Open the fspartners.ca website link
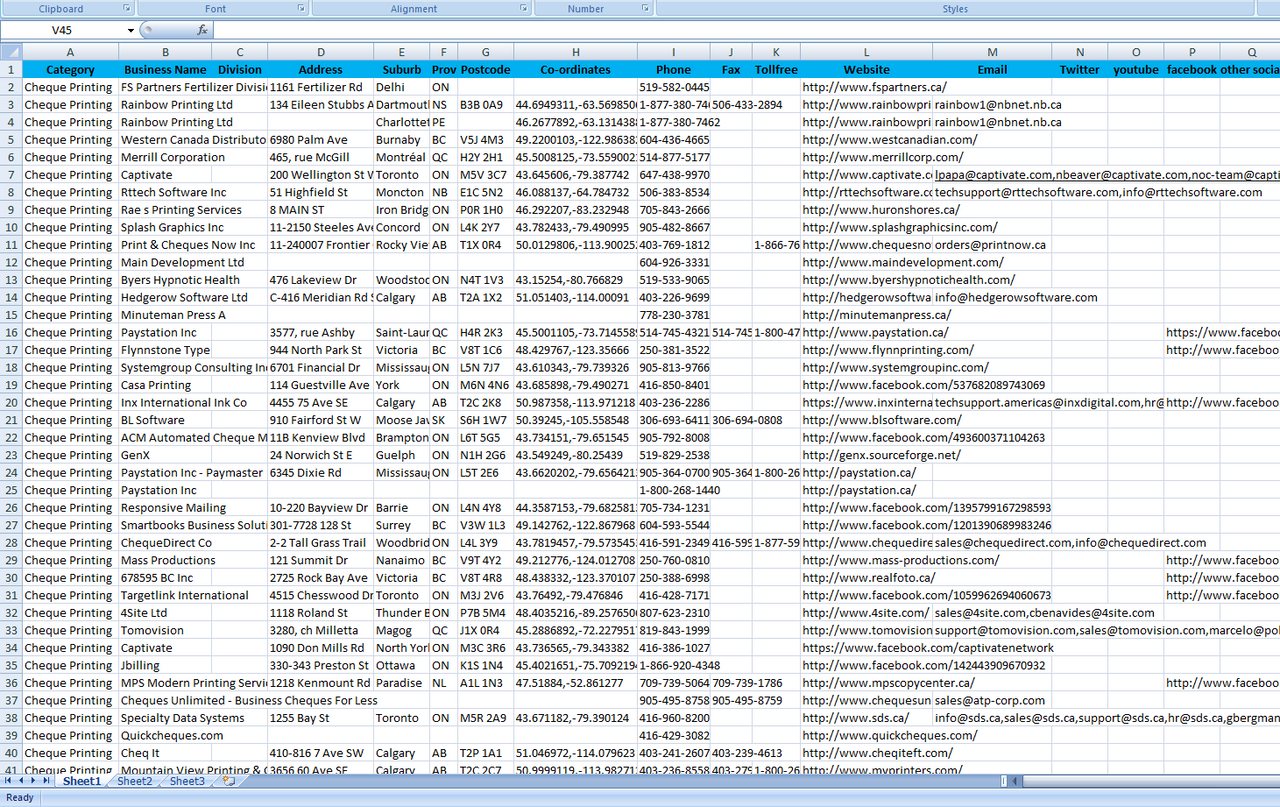 click(874, 87)
